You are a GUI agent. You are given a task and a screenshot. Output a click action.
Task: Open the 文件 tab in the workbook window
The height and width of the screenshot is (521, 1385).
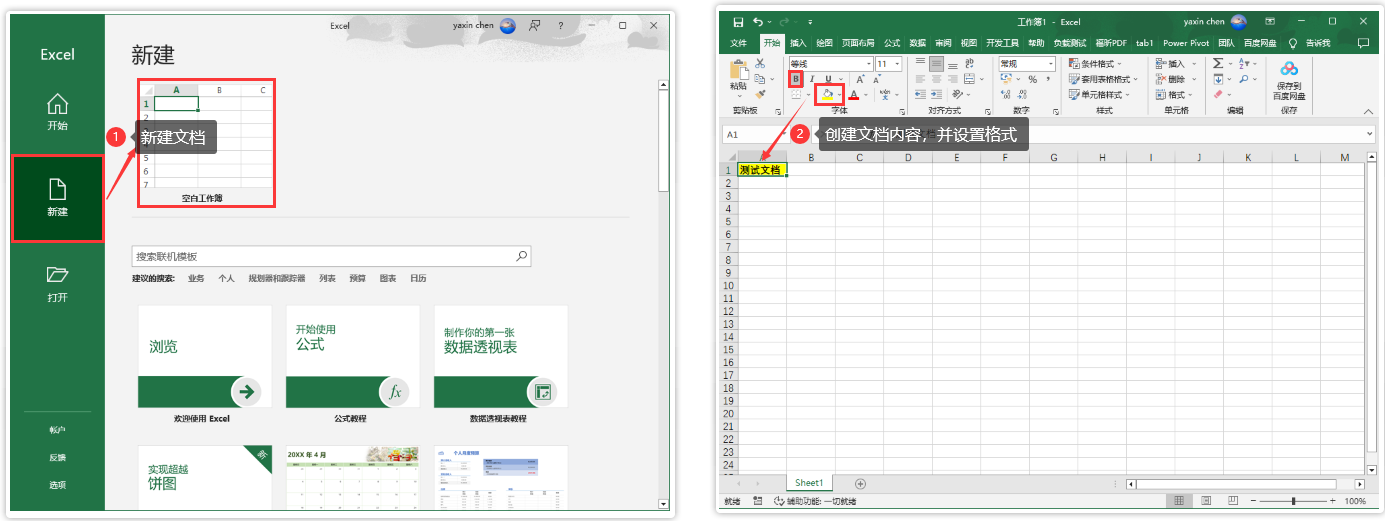tap(738, 43)
